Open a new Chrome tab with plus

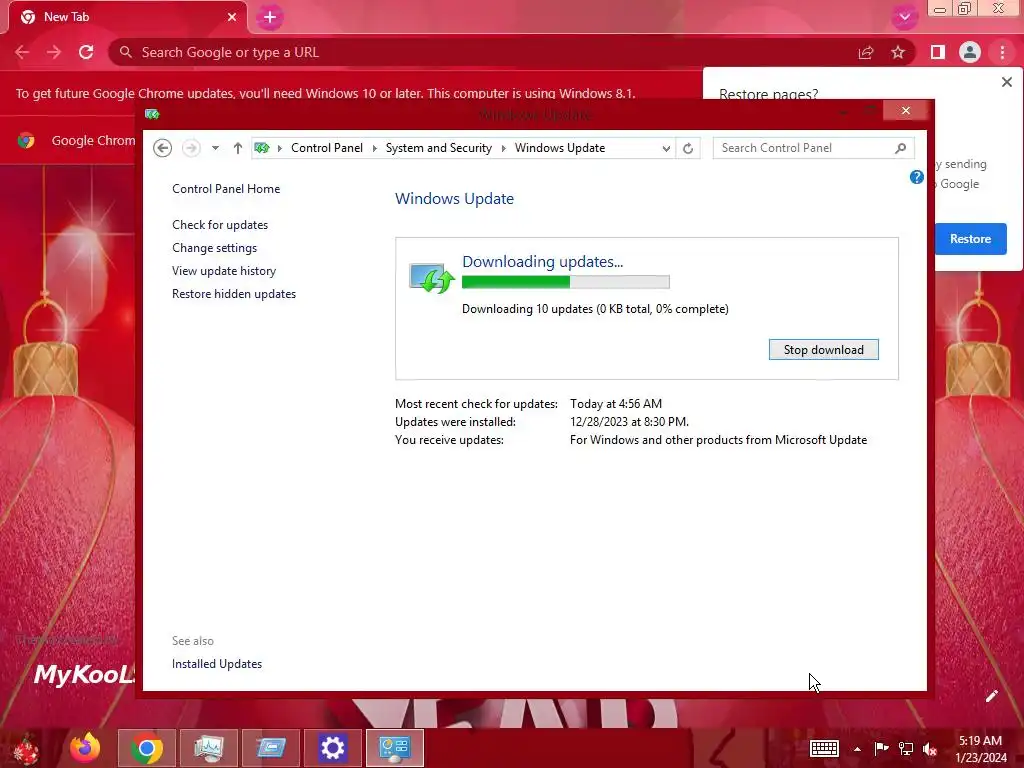click(270, 18)
